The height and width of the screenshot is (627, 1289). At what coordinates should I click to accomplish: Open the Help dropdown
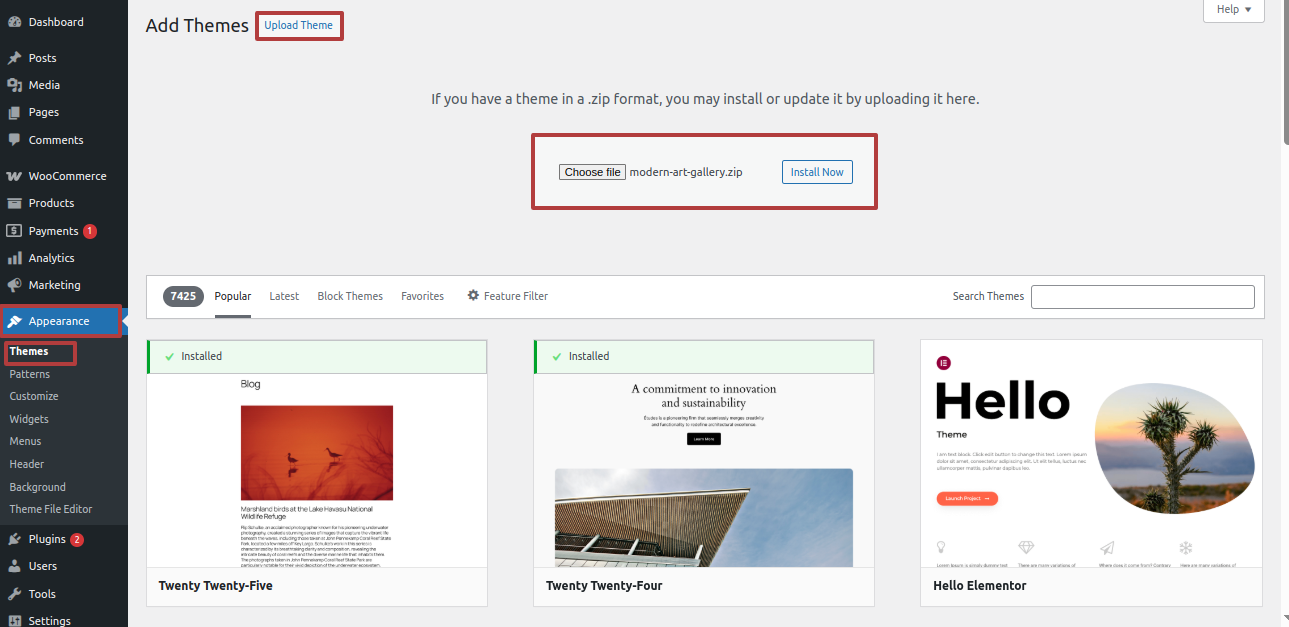(x=1234, y=10)
